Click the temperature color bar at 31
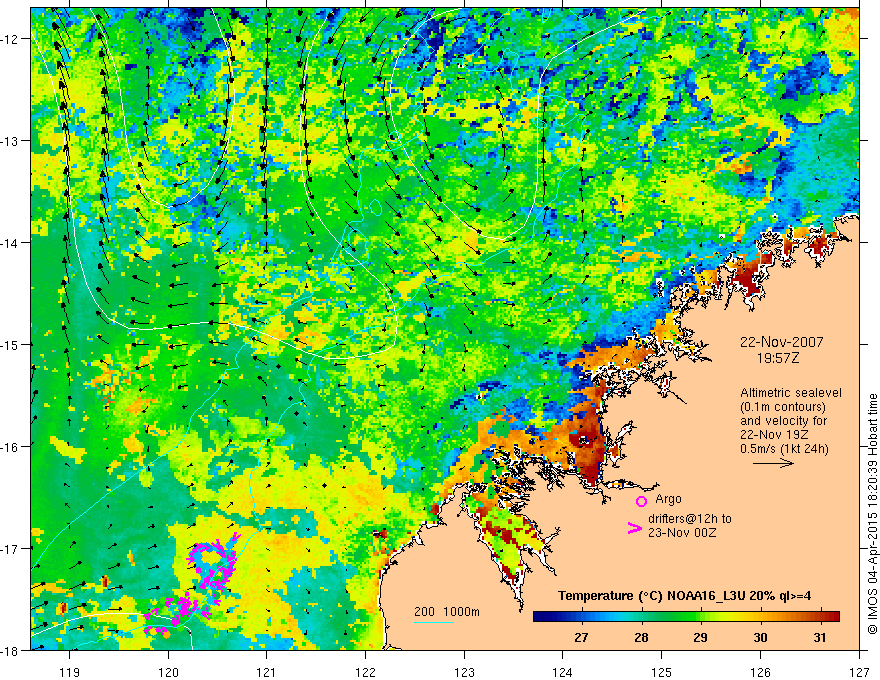 (820, 616)
